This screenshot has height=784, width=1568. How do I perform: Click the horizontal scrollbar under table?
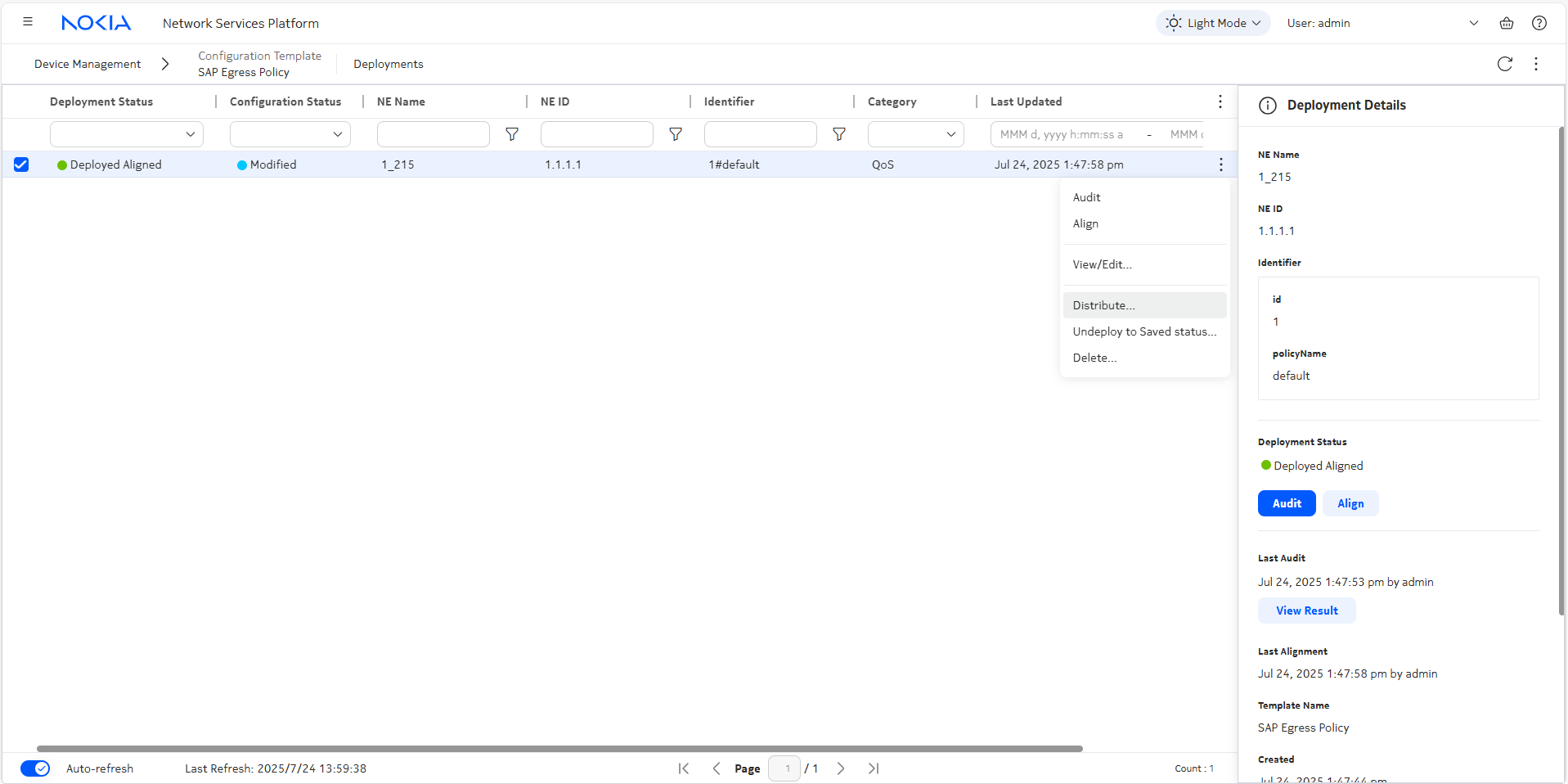tap(559, 749)
